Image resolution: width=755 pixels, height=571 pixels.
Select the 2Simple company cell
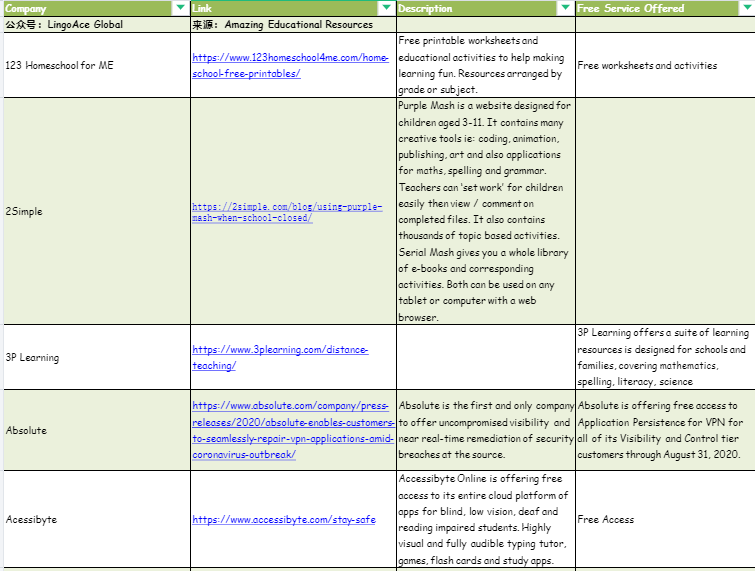click(x=97, y=211)
